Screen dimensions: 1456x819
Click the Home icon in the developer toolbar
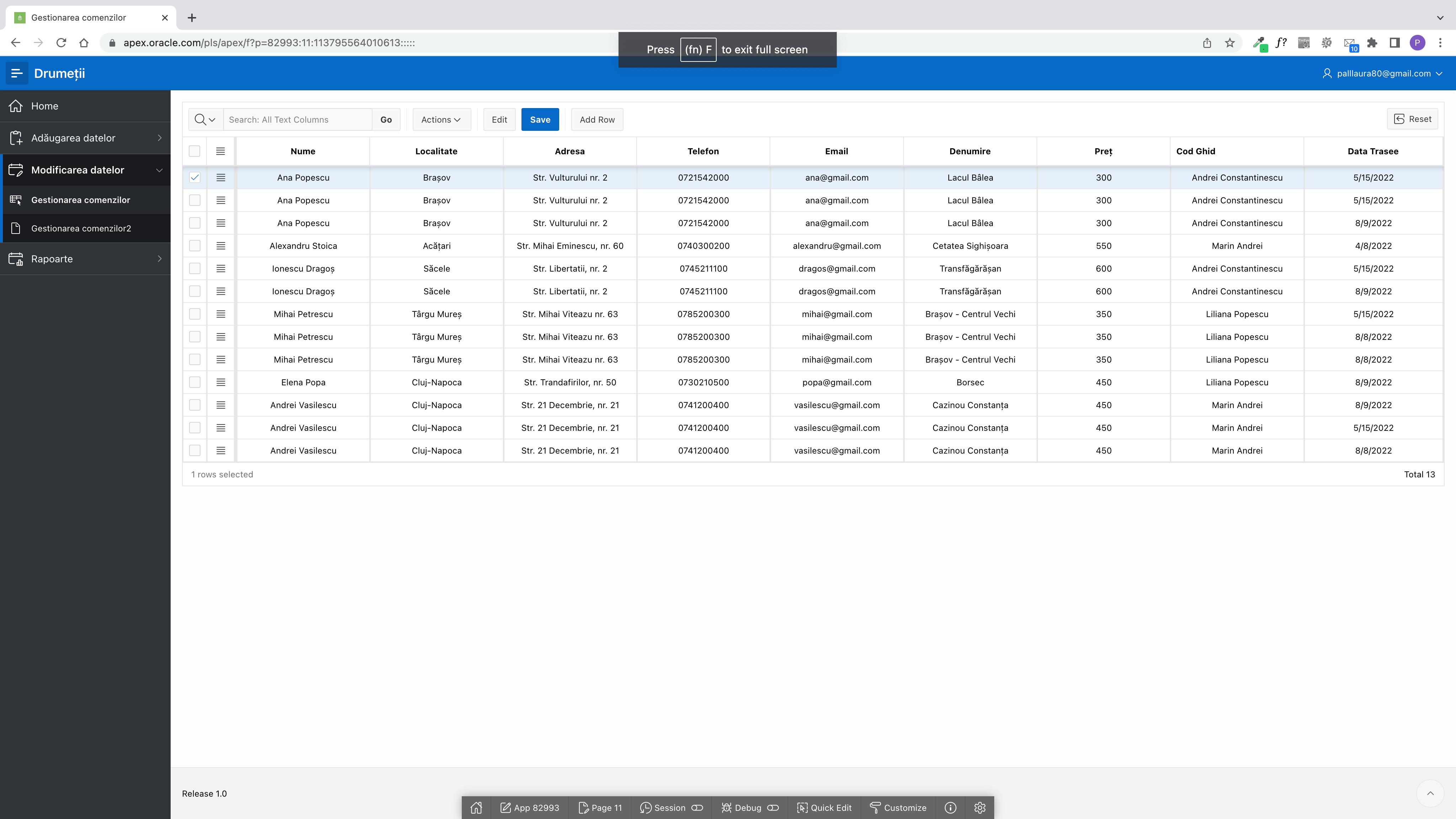click(x=476, y=807)
